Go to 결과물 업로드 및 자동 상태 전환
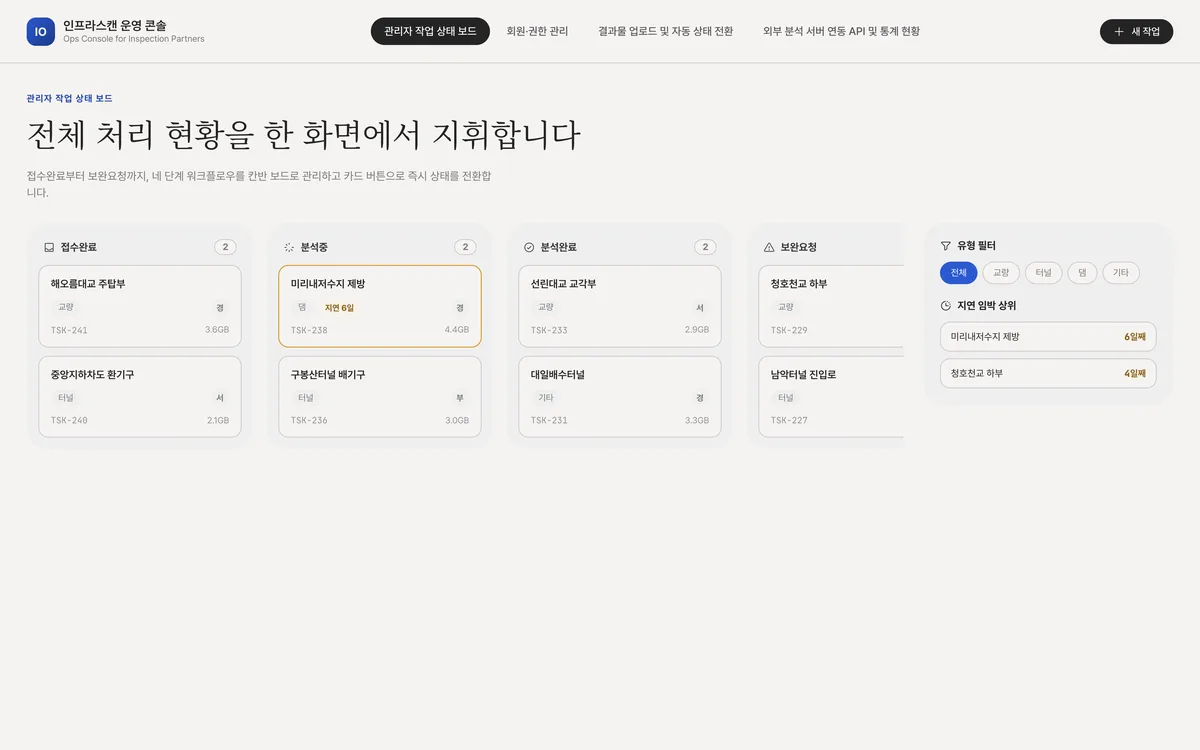The image size is (1200, 750). coord(666,31)
